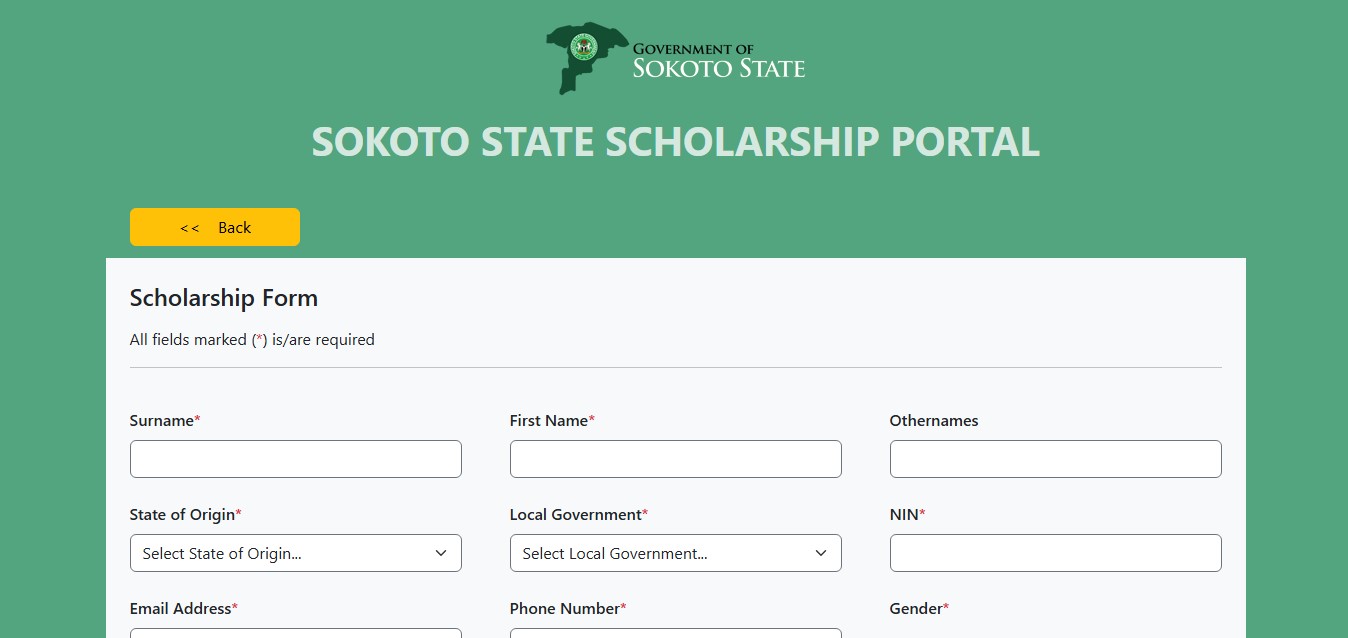This screenshot has height=638, width=1348.
Task: Open the Select State of Origin dropdown
Action: [x=280, y=553]
